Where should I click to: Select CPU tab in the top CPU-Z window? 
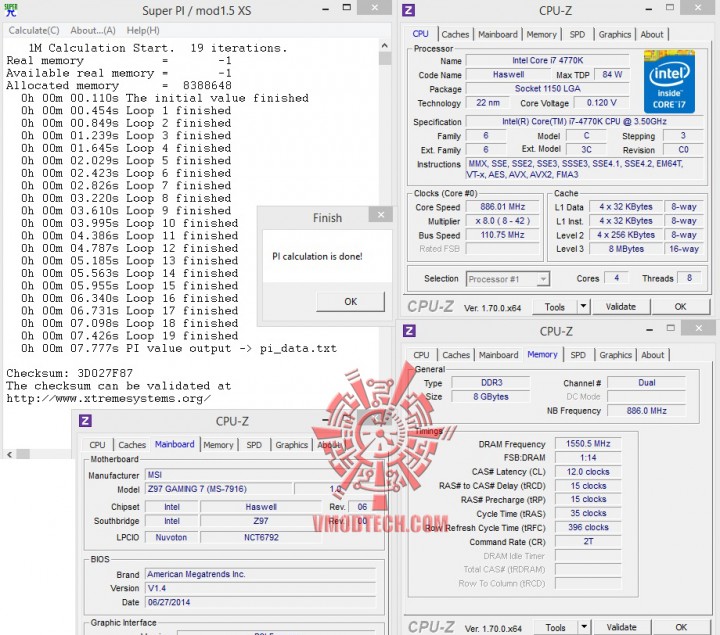click(421, 34)
